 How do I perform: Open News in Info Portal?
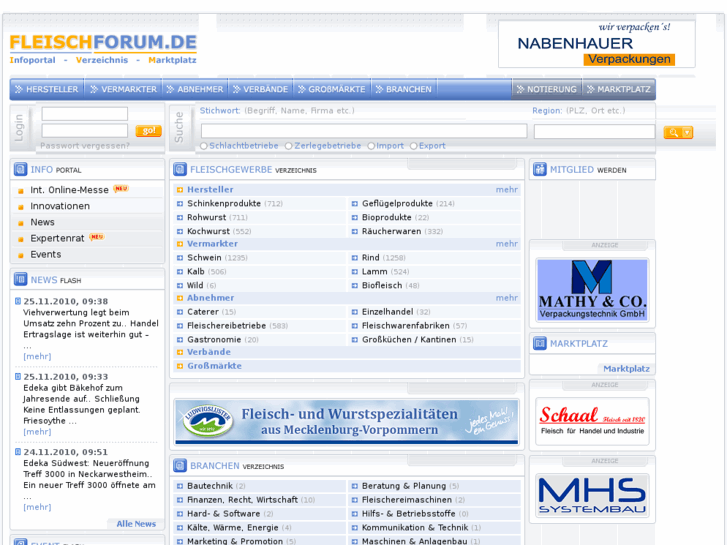pos(42,222)
